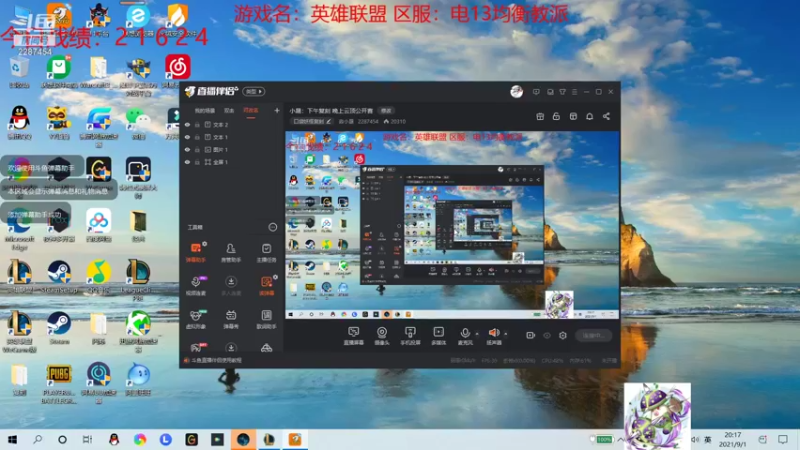Hide the 图片 1 layer with eye
Viewport: 800px width, 450px height.
(x=187, y=149)
